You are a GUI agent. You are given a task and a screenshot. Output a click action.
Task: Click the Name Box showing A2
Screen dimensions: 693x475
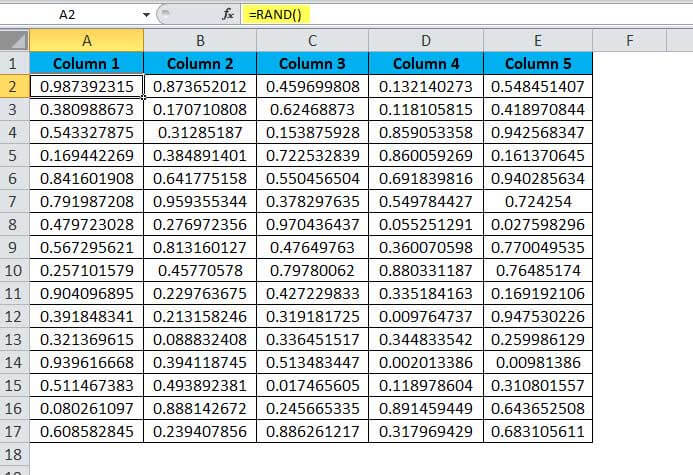pos(67,15)
